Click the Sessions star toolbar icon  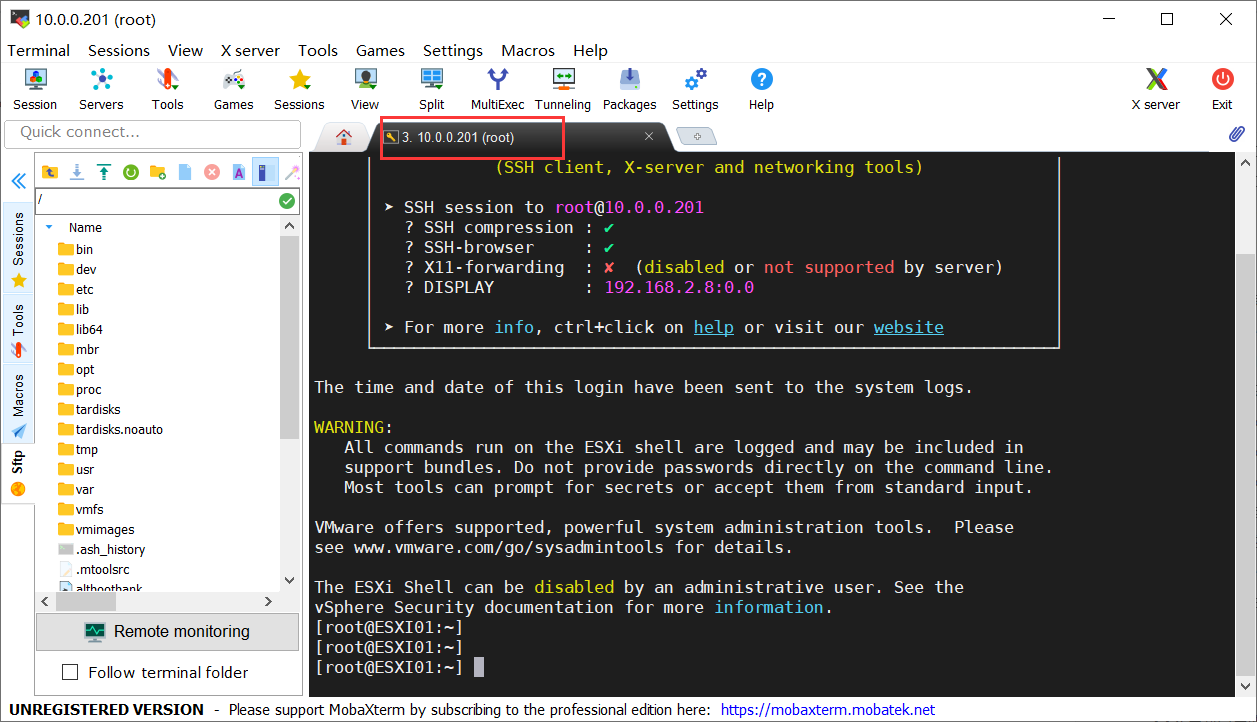pyautogui.click(x=299, y=89)
